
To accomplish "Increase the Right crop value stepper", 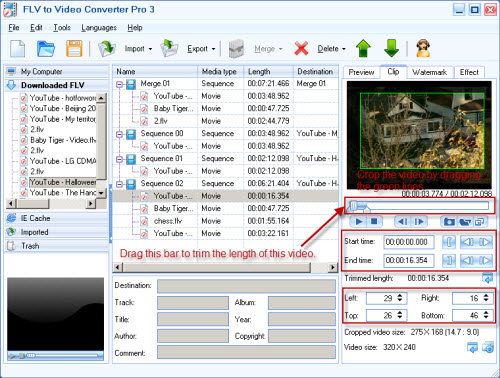I will pos(486,295).
